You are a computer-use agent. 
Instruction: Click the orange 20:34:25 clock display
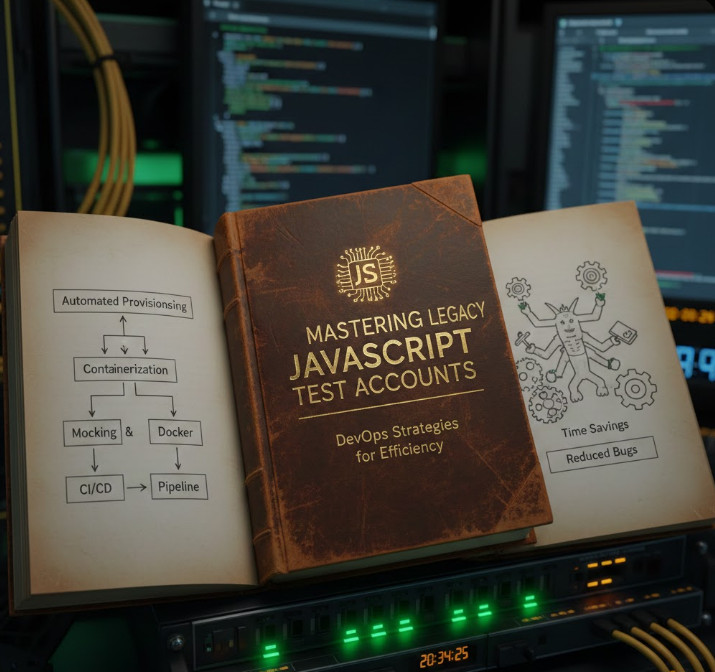[x=444, y=656]
